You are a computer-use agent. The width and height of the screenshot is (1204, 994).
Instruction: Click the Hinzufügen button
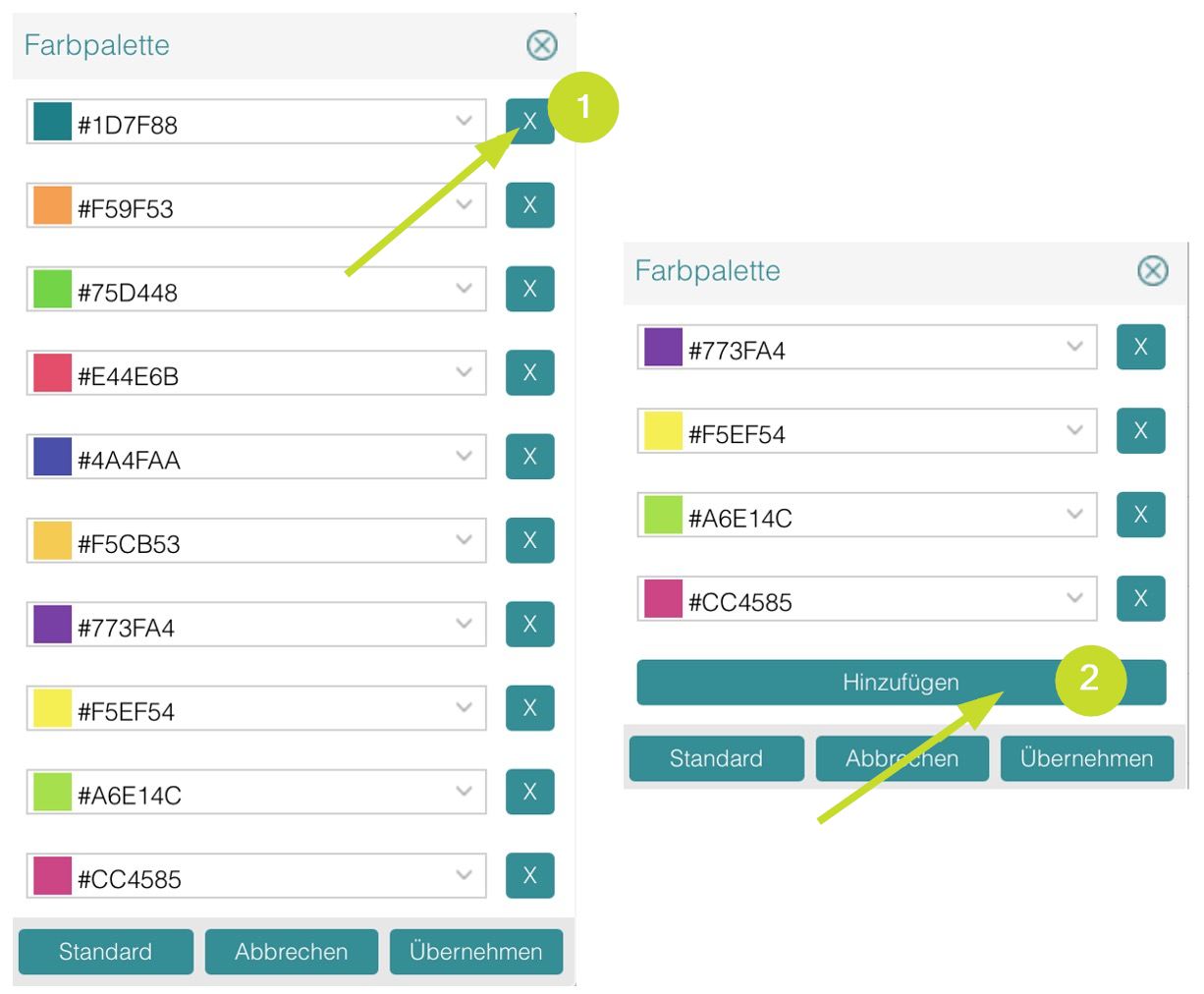click(x=901, y=683)
